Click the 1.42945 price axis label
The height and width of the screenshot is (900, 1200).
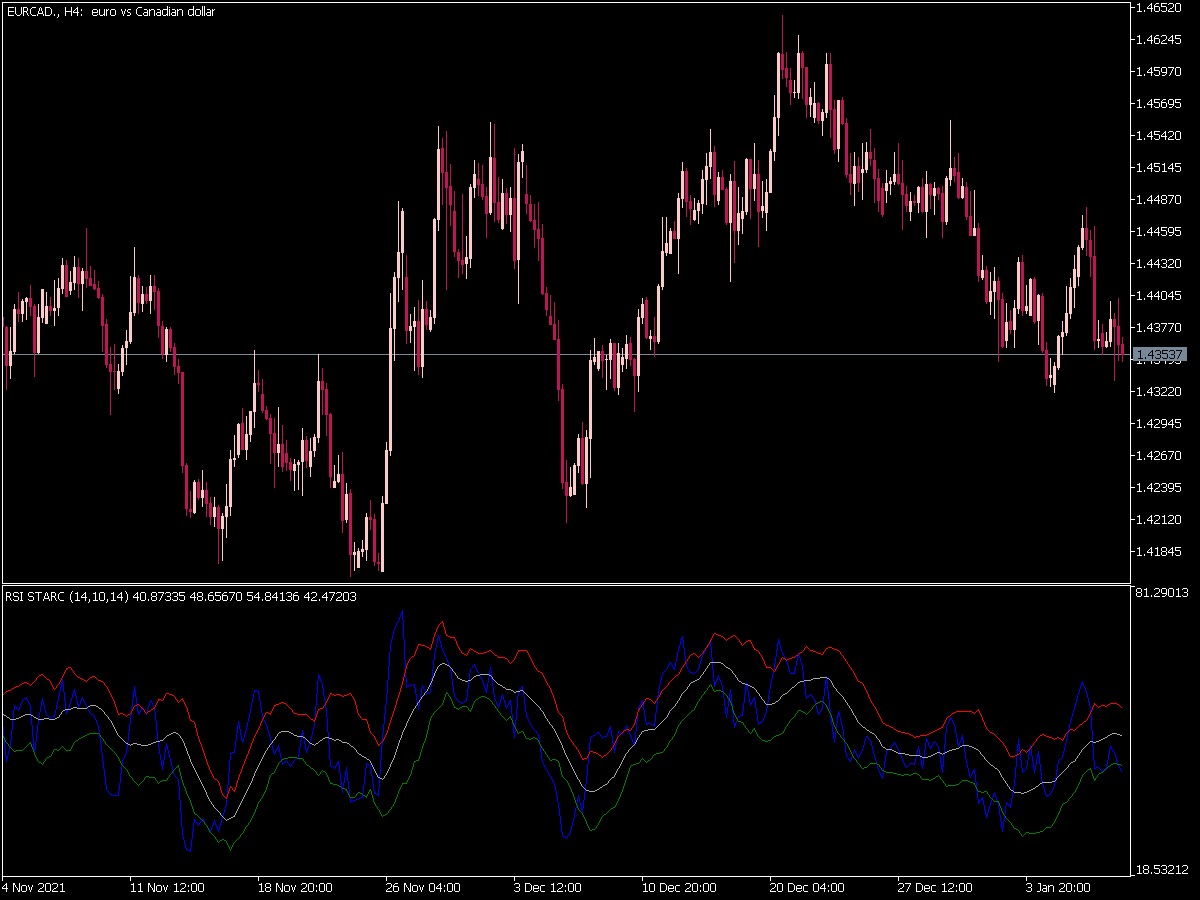click(x=1161, y=424)
